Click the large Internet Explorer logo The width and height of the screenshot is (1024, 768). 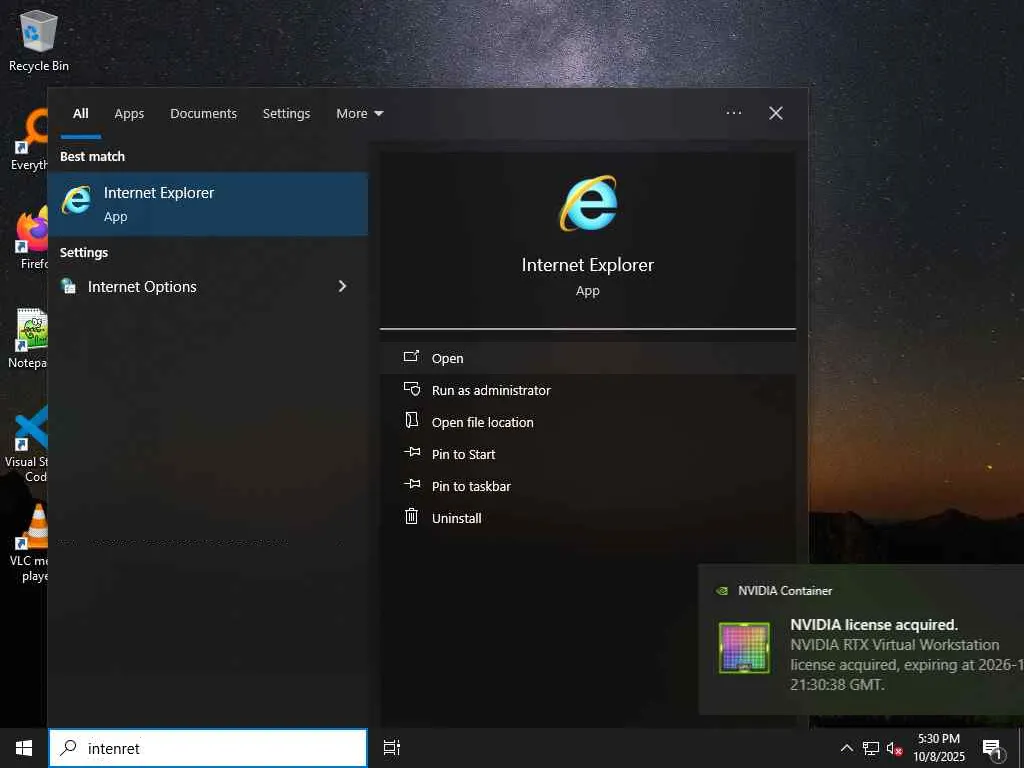588,203
